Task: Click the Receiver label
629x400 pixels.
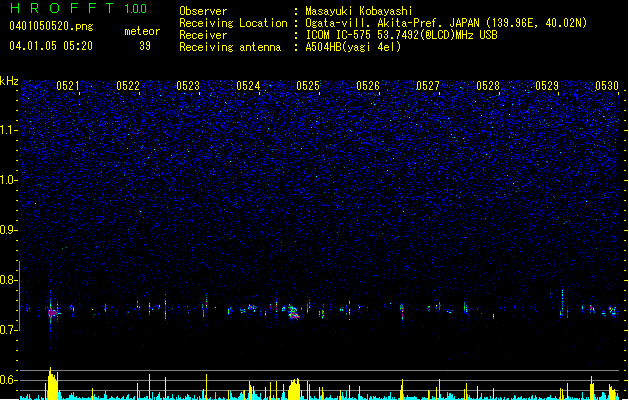Action: point(203,35)
